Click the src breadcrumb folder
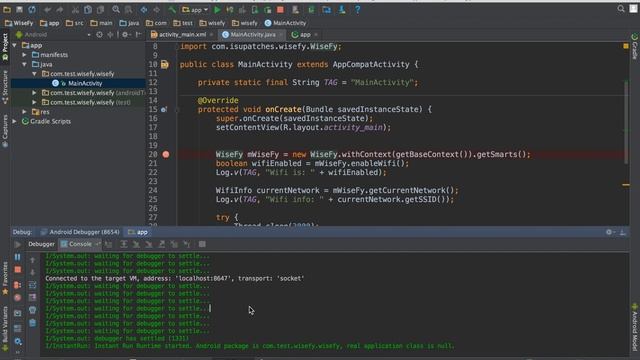The height and width of the screenshot is (360, 640). 75,23
